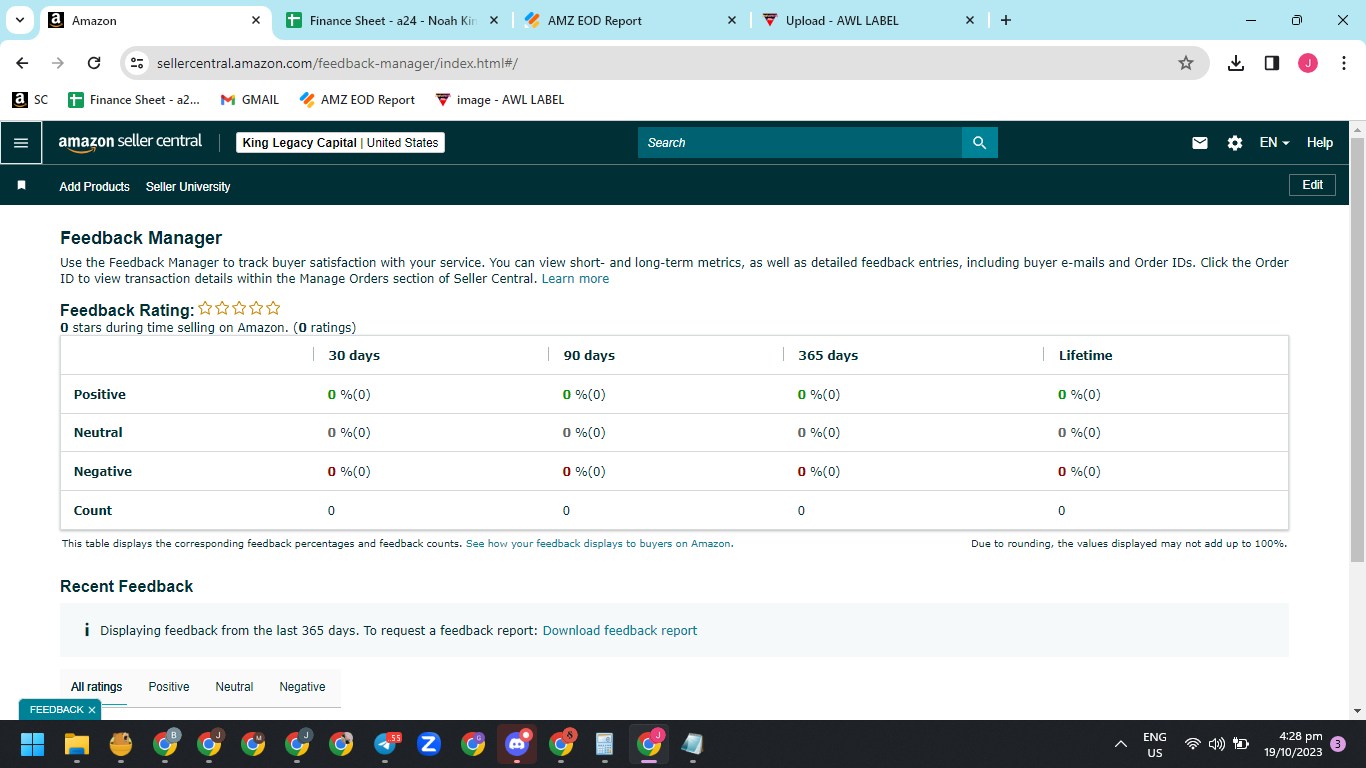Open the battery status icon

click(1241, 744)
